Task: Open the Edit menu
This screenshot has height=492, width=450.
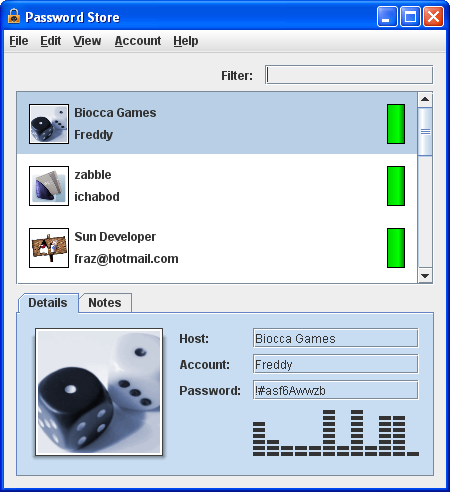Action: (51, 41)
